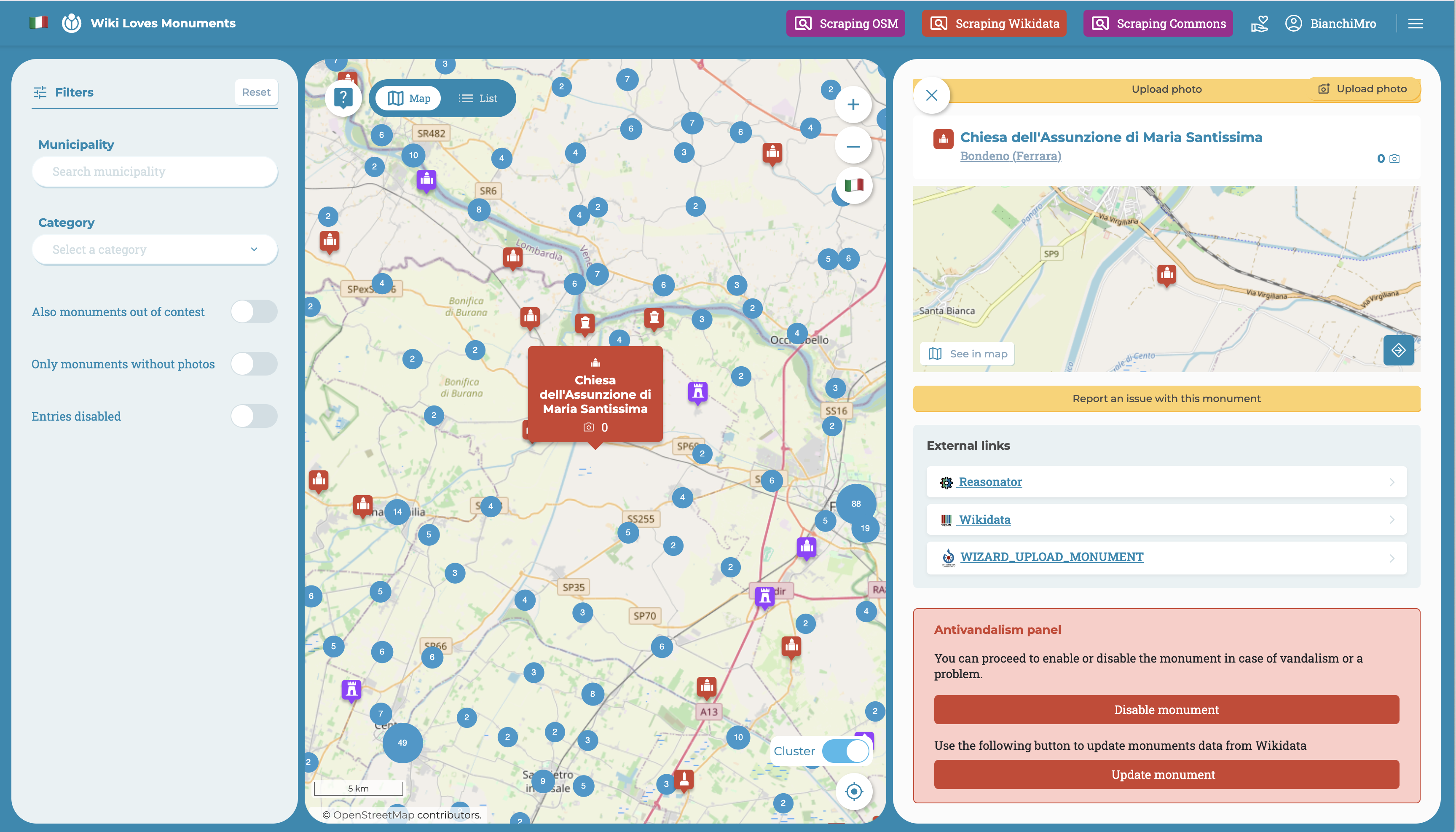The height and width of the screenshot is (832, 1456).
Task: Select the Map view tab
Action: [x=409, y=98]
